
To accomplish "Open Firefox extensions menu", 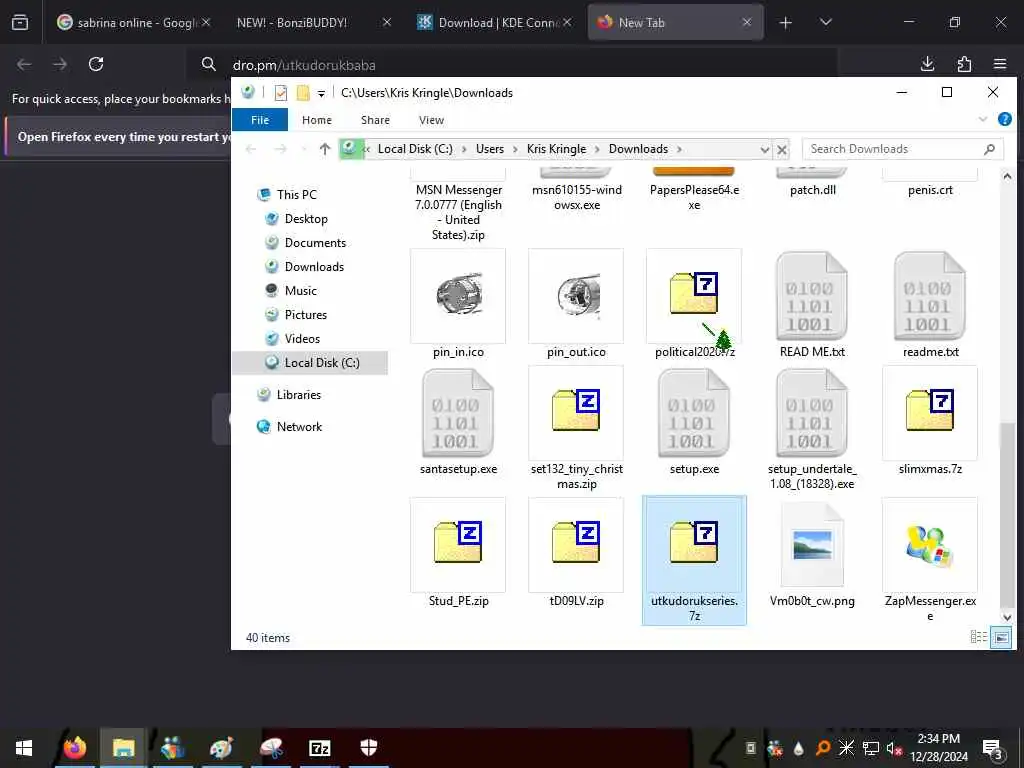I will pos(964,64).
